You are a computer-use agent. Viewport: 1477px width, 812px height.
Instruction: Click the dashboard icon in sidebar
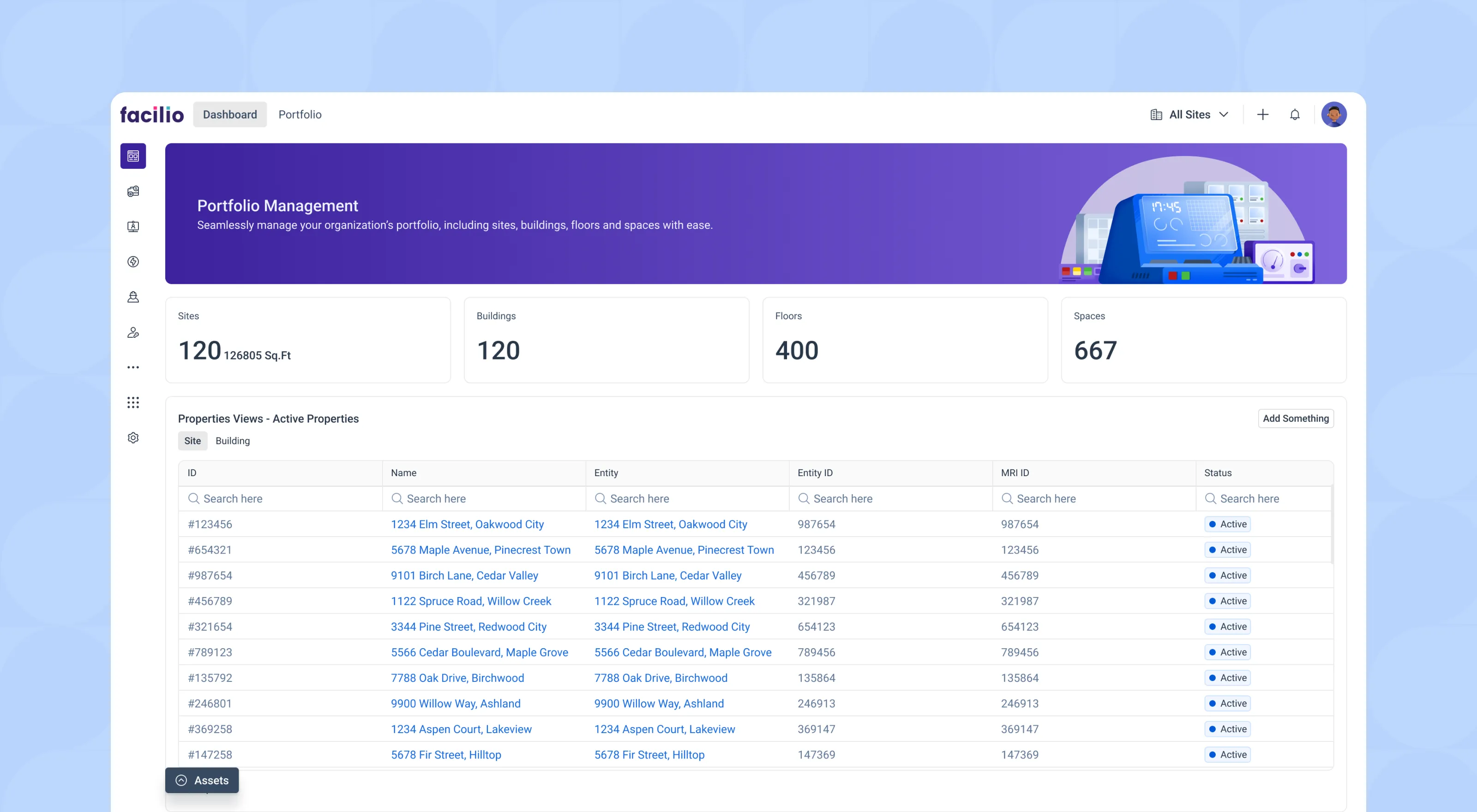[x=133, y=156]
